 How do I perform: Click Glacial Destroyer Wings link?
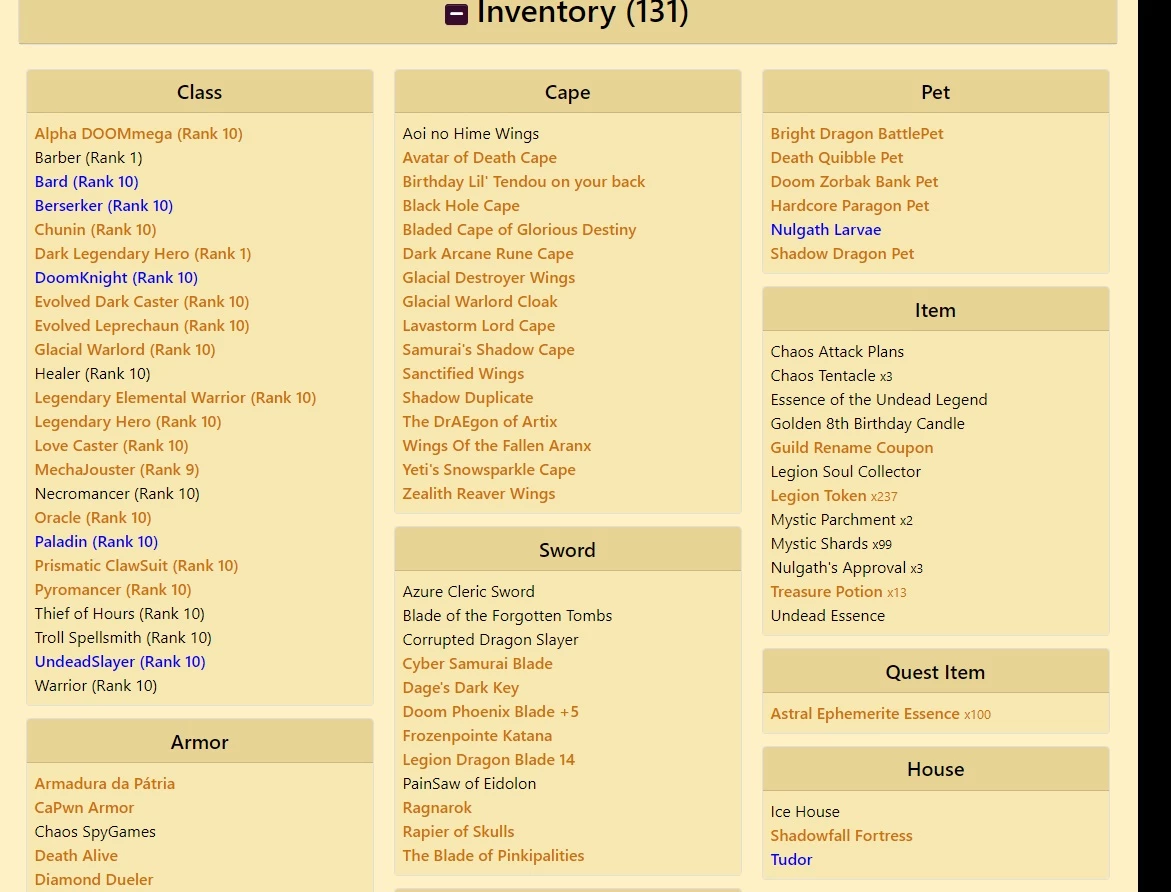click(x=488, y=277)
